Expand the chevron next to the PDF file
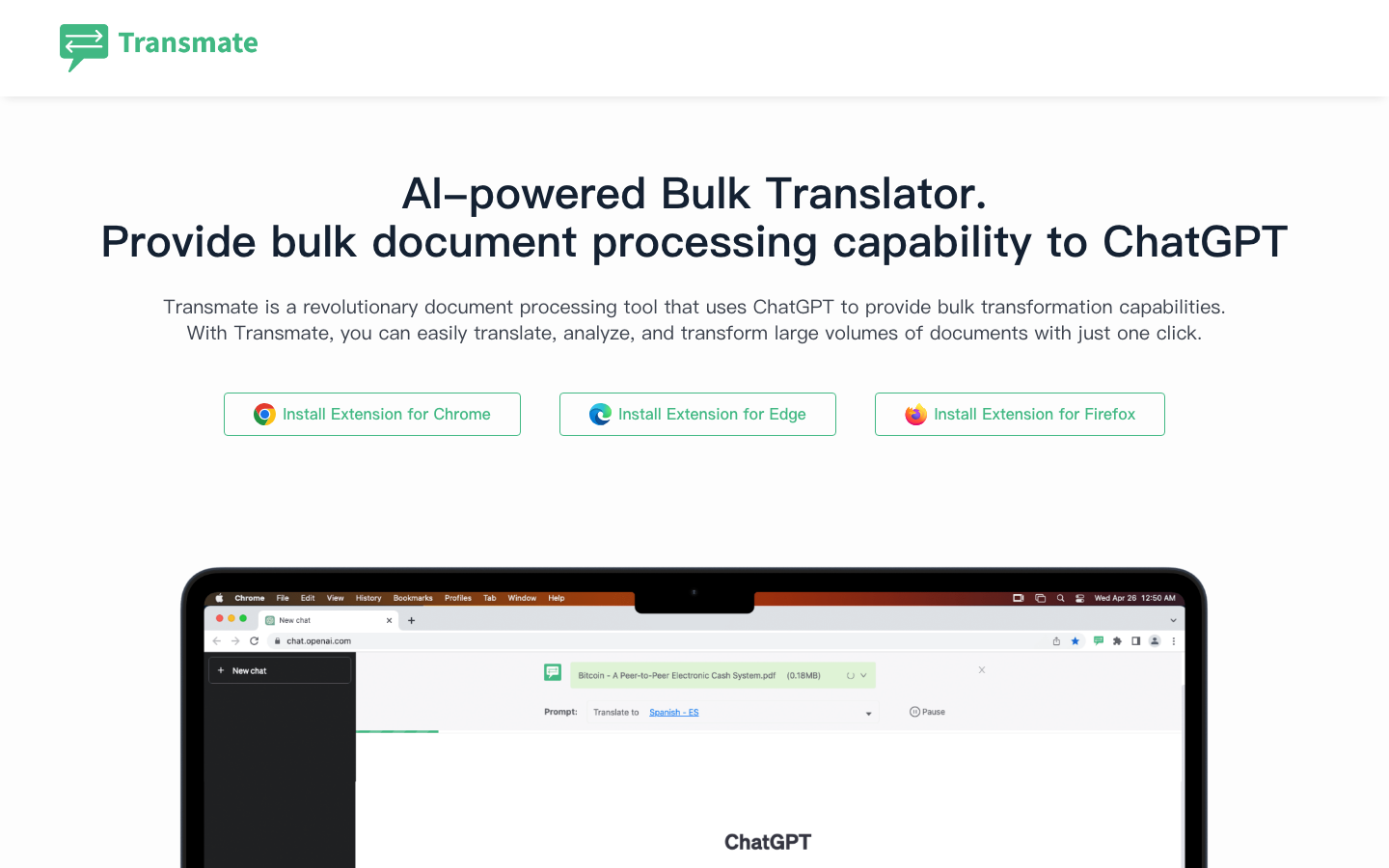This screenshot has width=1389, height=868. click(863, 675)
